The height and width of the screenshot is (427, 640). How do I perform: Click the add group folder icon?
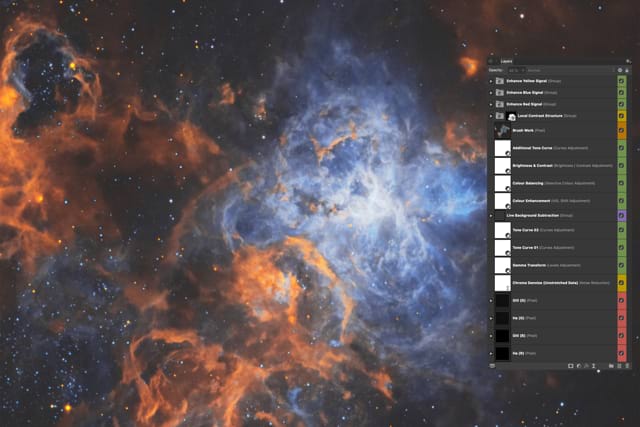click(x=610, y=366)
